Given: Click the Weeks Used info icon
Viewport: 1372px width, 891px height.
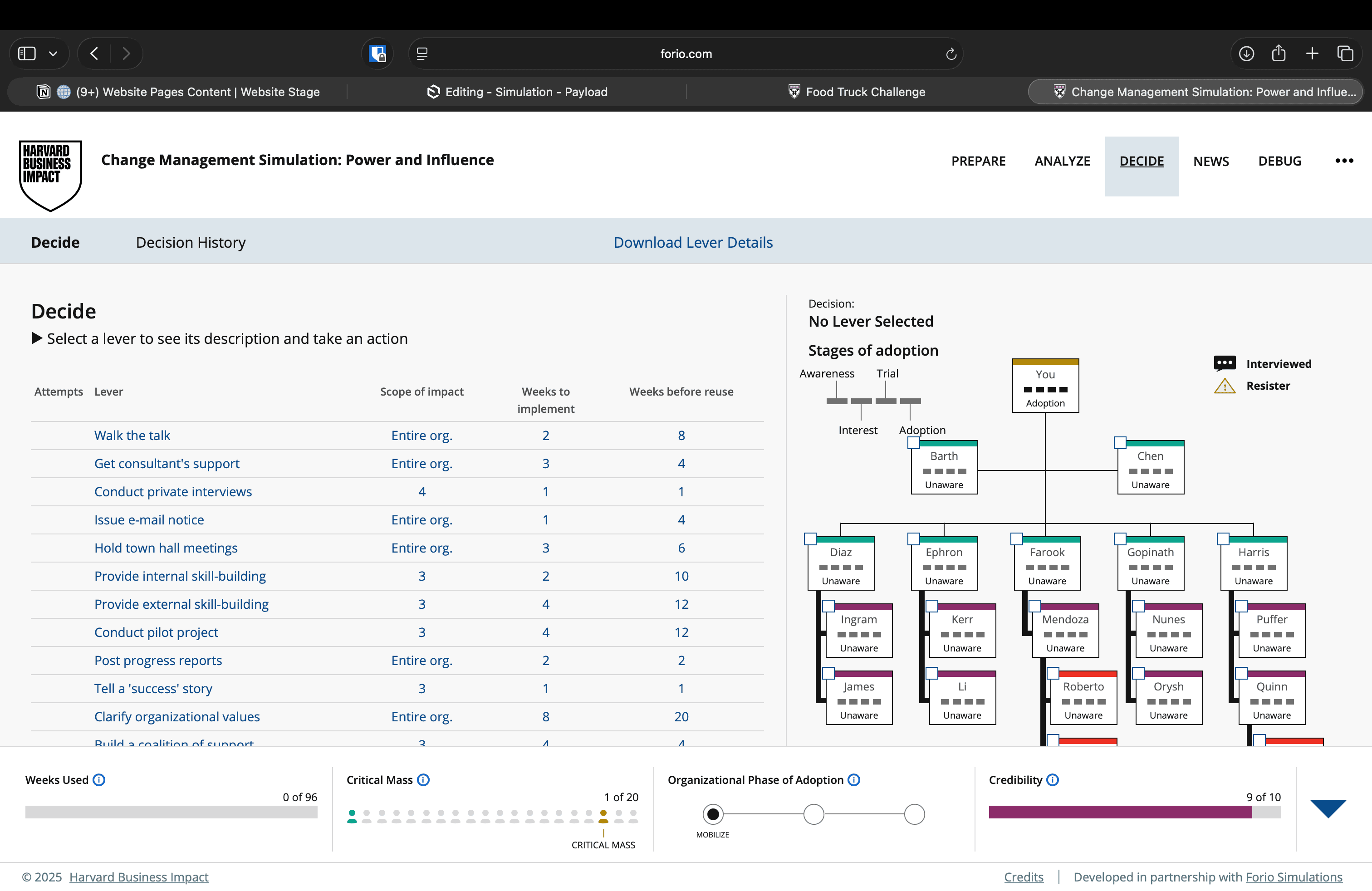Looking at the screenshot, I should click(x=99, y=780).
